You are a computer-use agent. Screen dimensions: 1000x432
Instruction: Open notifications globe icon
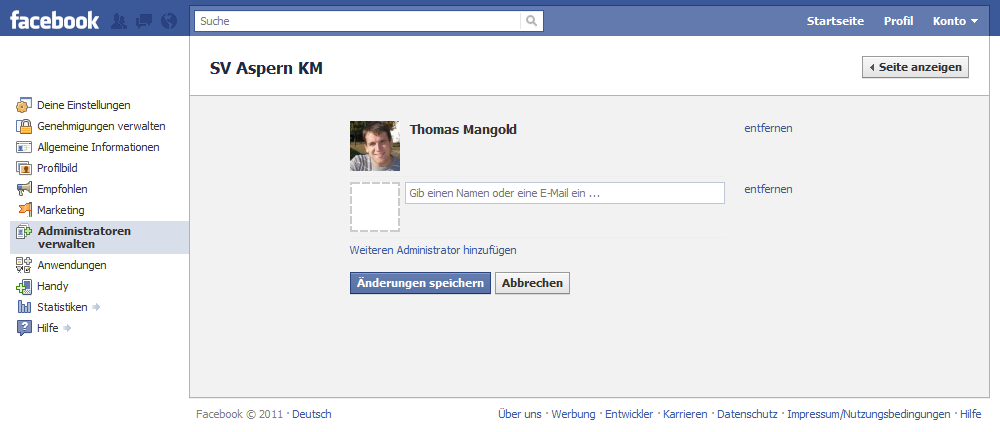tap(169, 21)
